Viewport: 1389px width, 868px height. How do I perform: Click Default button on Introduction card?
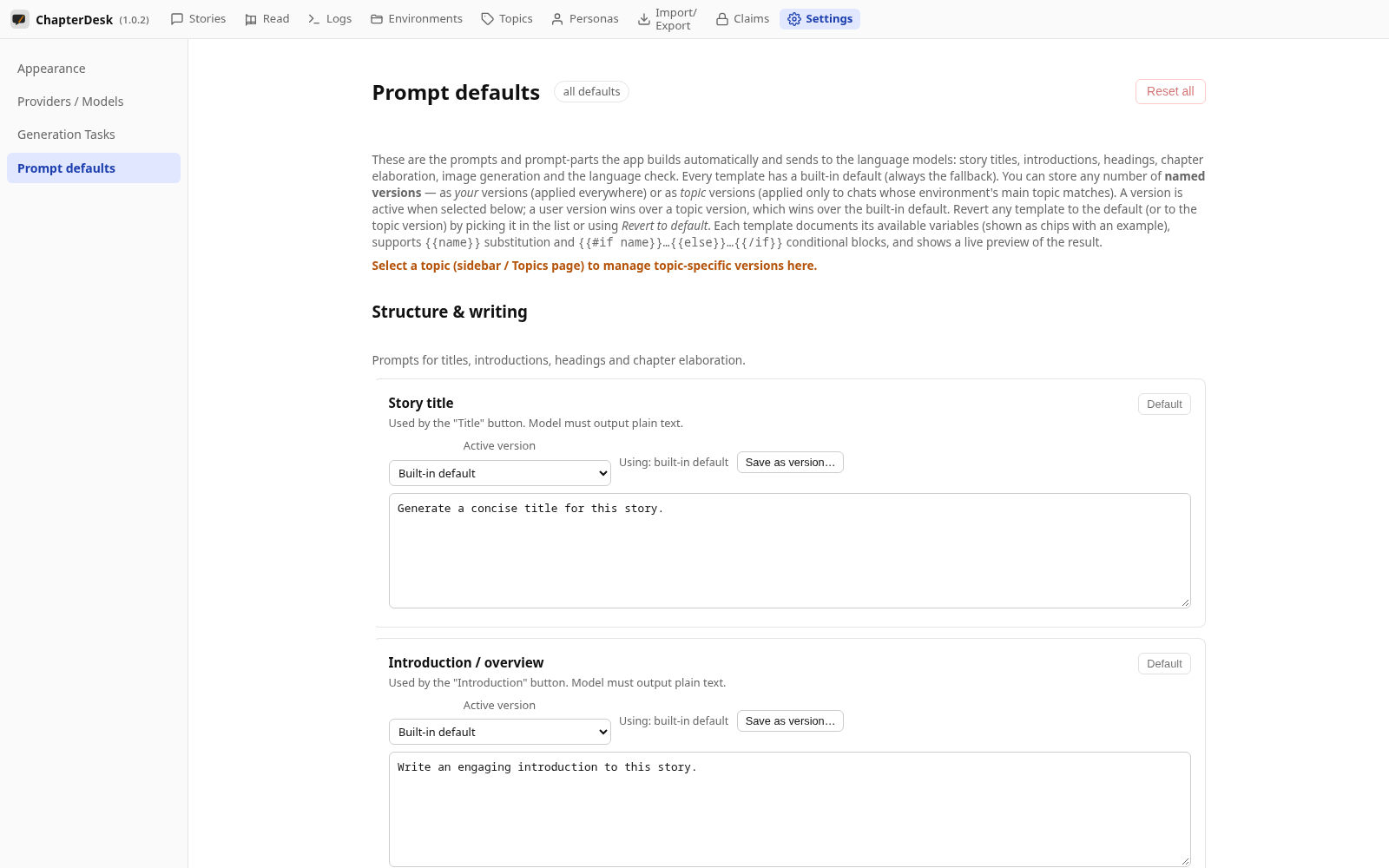pos(1164,664)
